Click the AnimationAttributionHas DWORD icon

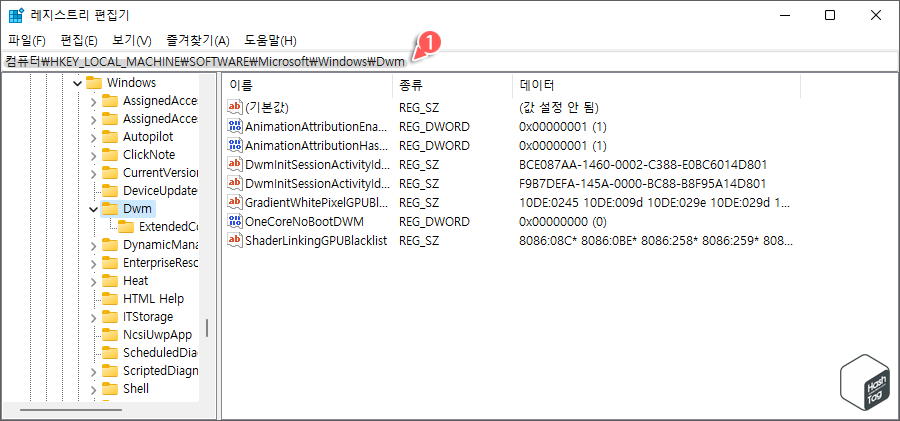tap(235, 145)
